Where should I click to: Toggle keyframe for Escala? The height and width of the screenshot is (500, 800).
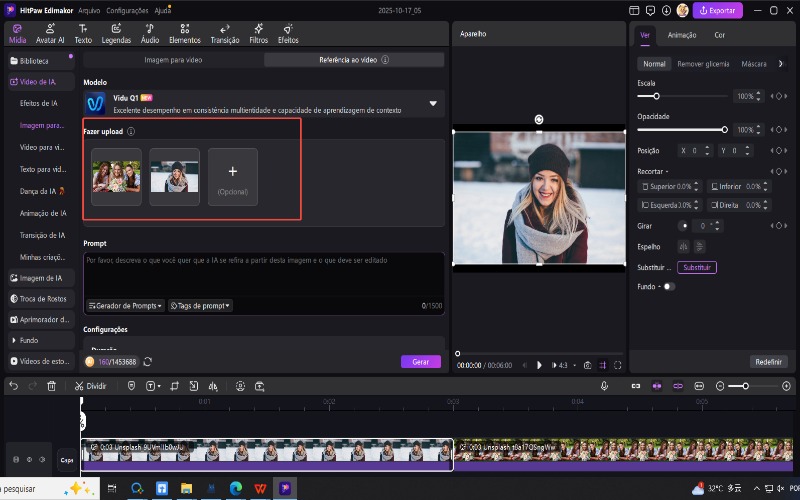point(779,96)
